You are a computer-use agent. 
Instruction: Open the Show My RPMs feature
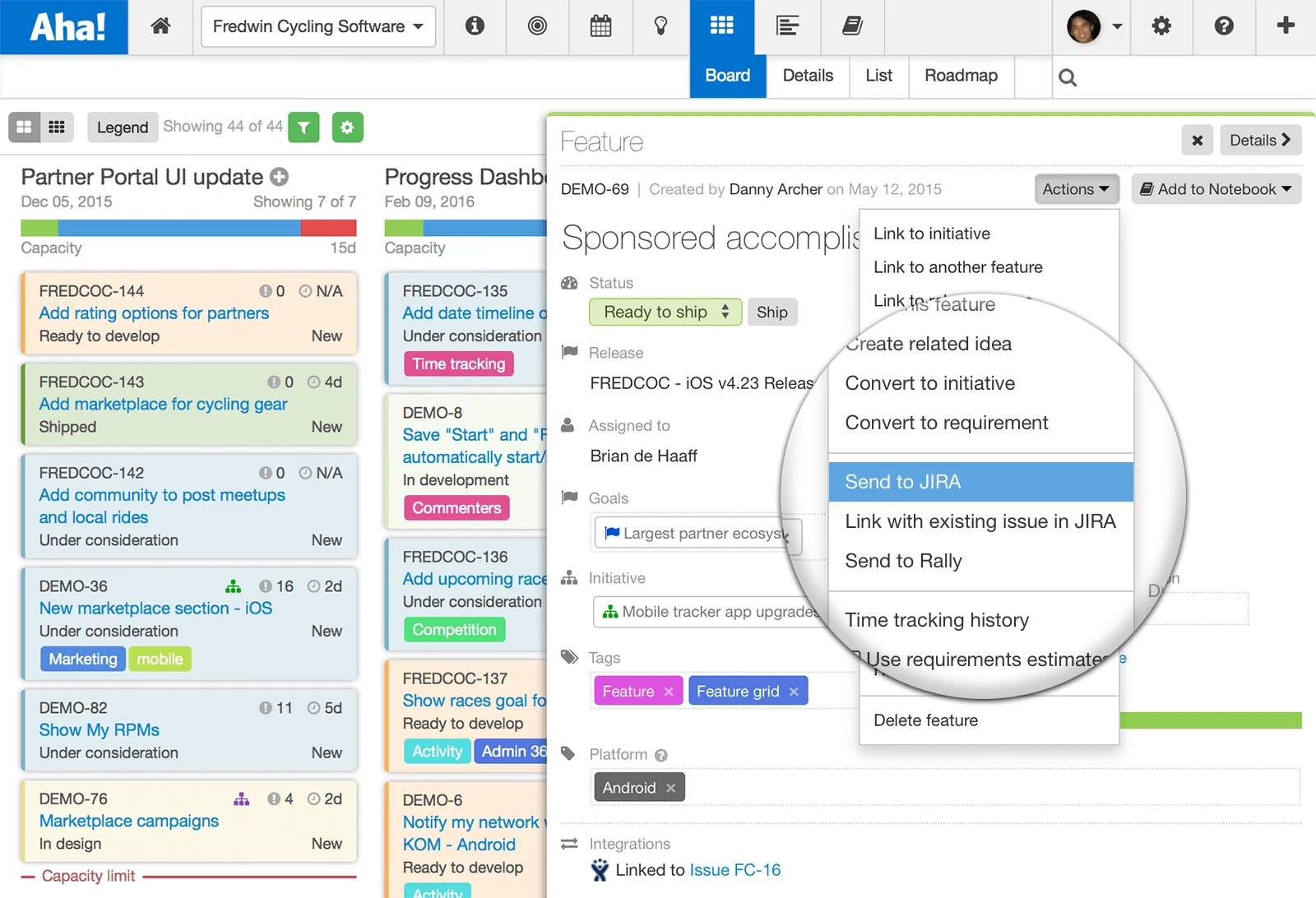tap(99, 730)
